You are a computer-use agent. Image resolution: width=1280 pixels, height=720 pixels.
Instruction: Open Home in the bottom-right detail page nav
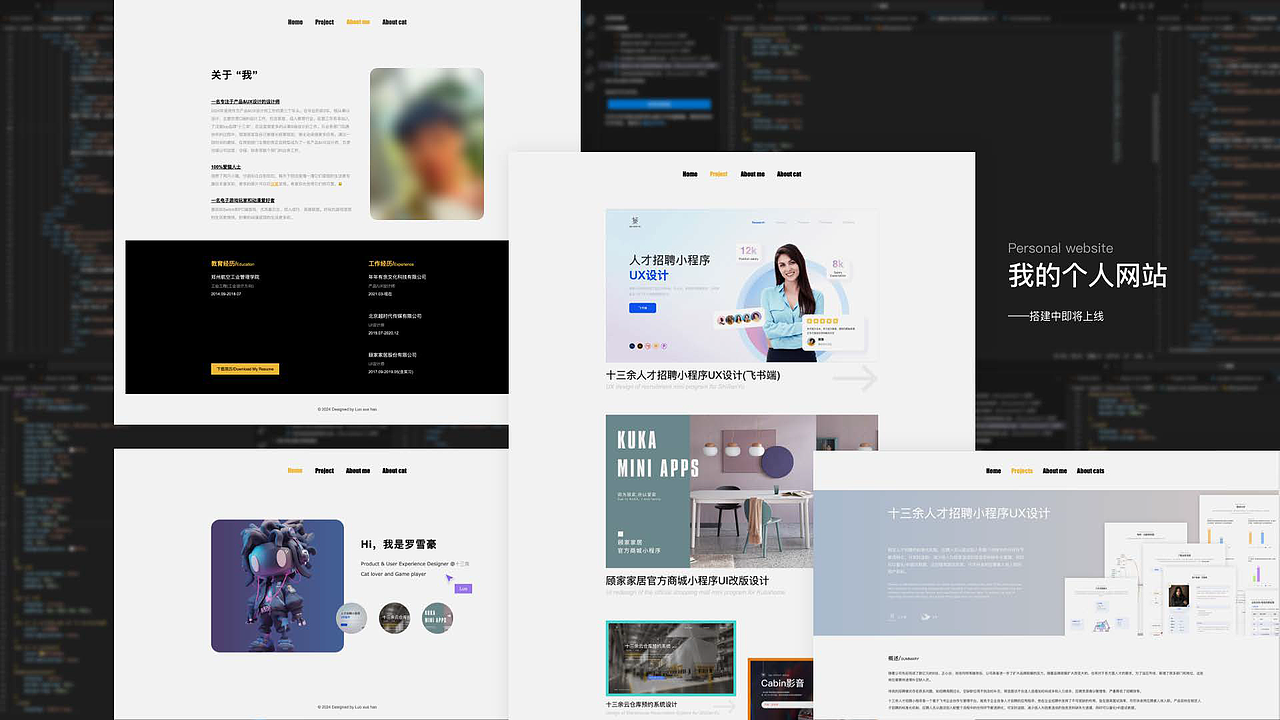(x=993, y=471)
